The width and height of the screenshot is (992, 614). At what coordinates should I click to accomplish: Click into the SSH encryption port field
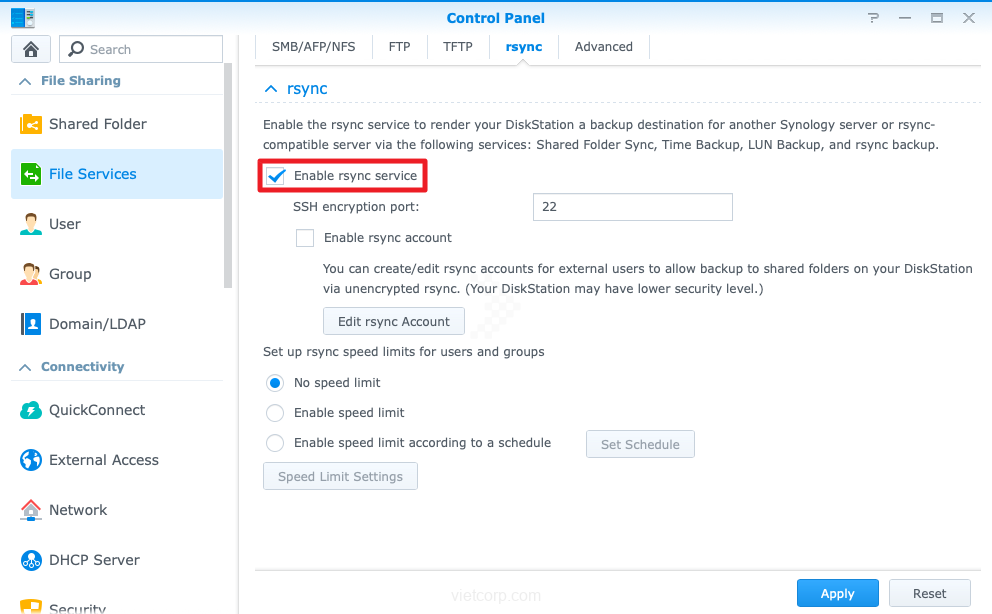[632, 207]
